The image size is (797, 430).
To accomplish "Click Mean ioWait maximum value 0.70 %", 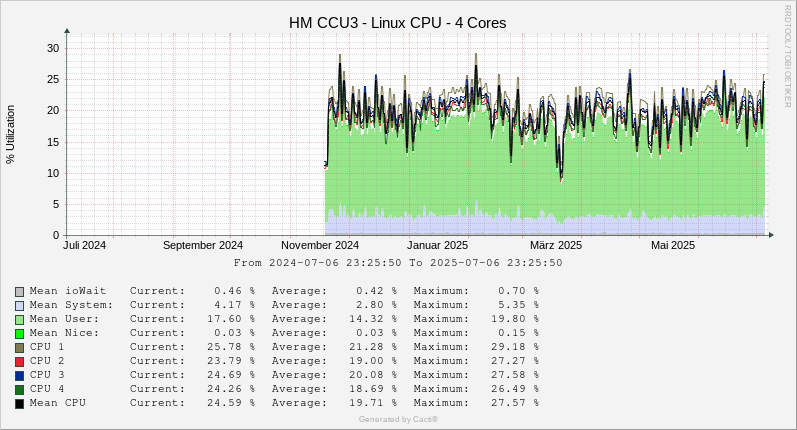I will (x=518, y=291).
